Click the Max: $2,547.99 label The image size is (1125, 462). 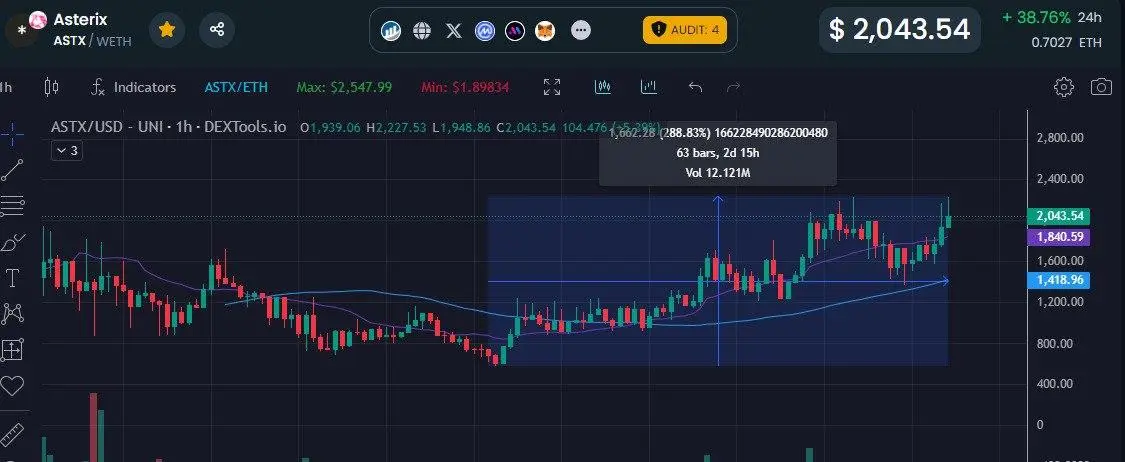click(x=344, y=88)
